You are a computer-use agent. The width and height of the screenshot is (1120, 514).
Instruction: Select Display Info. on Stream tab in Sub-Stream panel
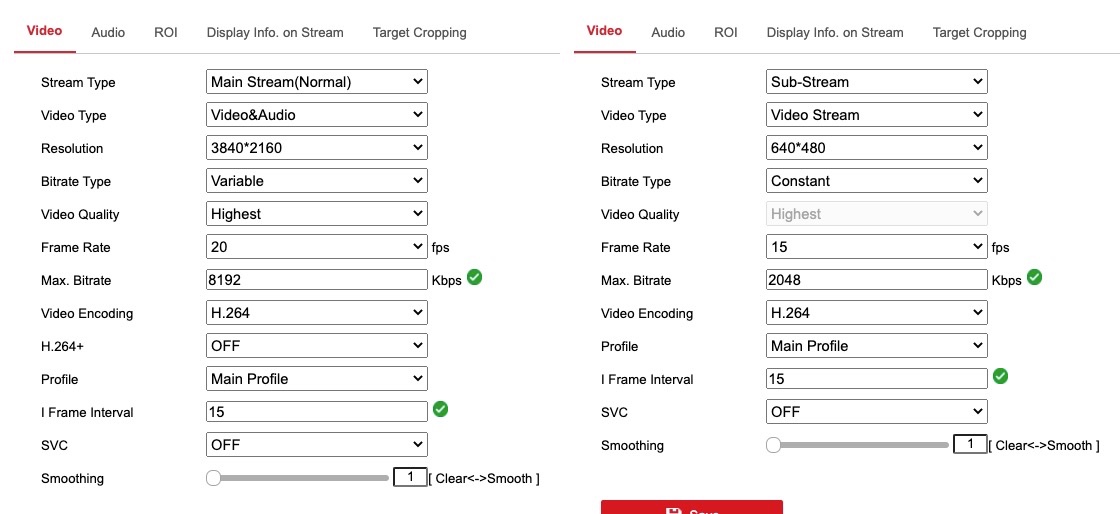pyautogui.click(x=834, y=32)
